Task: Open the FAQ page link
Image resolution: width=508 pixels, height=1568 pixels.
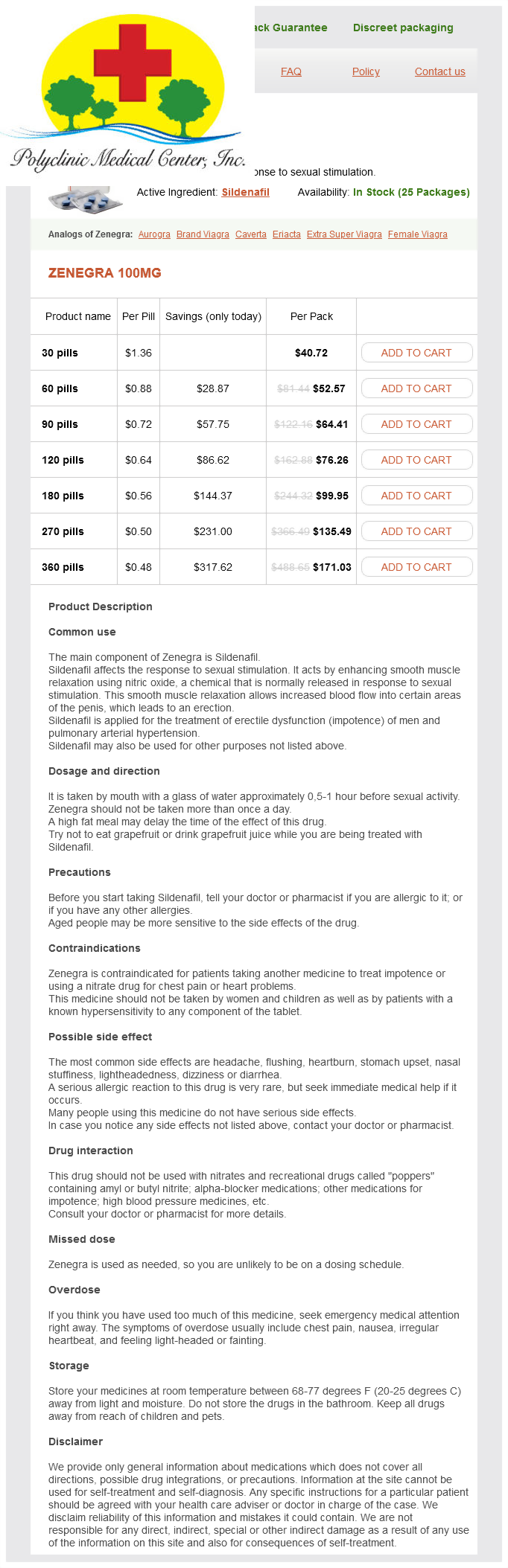Action: point(291,71)
